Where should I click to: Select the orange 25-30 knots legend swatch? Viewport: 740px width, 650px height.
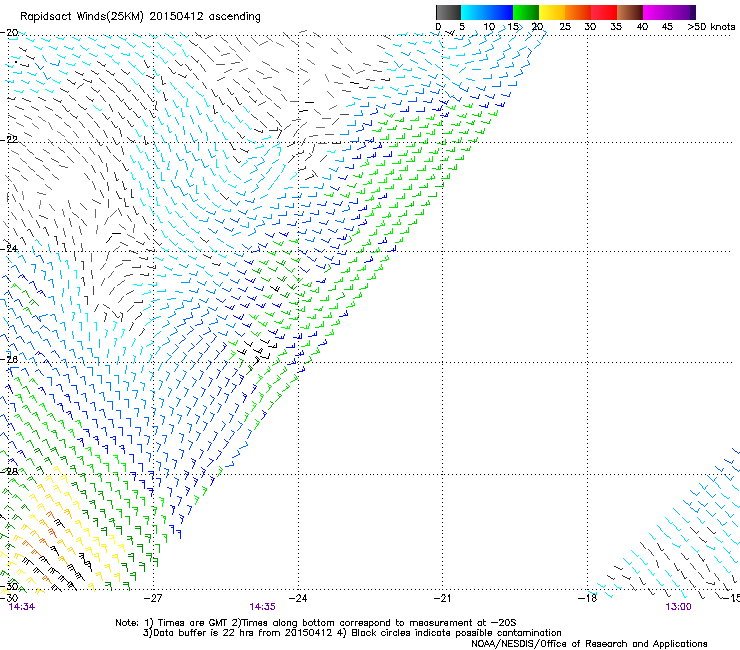click(578, 12)
